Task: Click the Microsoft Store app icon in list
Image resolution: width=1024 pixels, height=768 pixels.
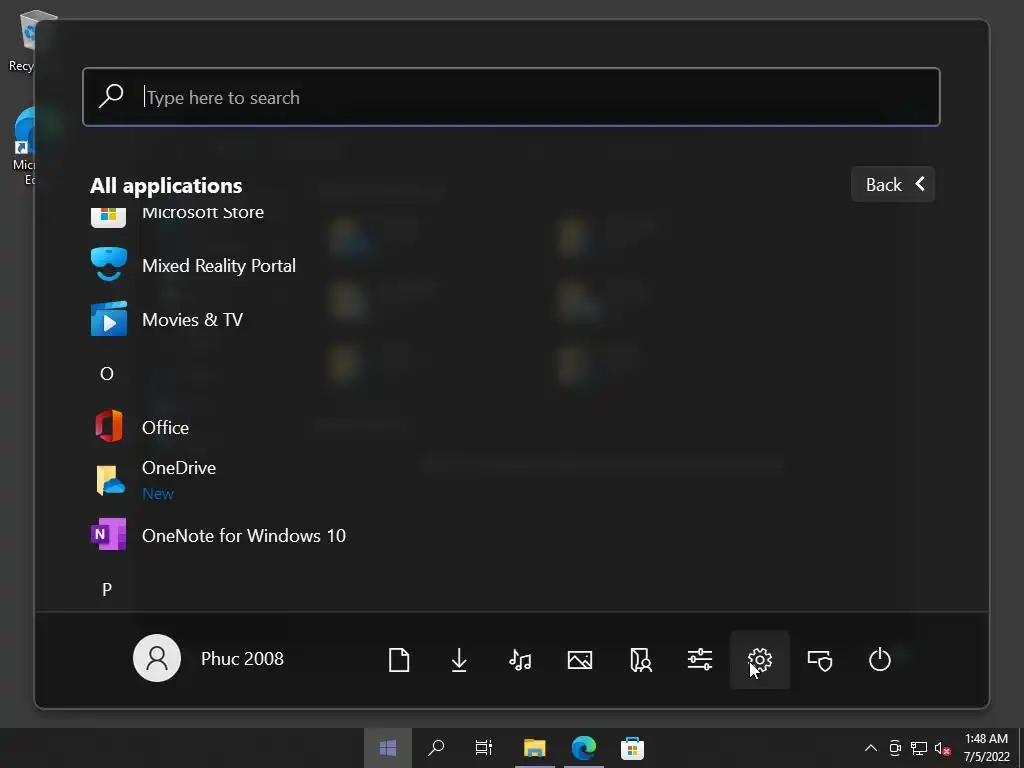Action: pyautogui.click(x=108, y=216)
